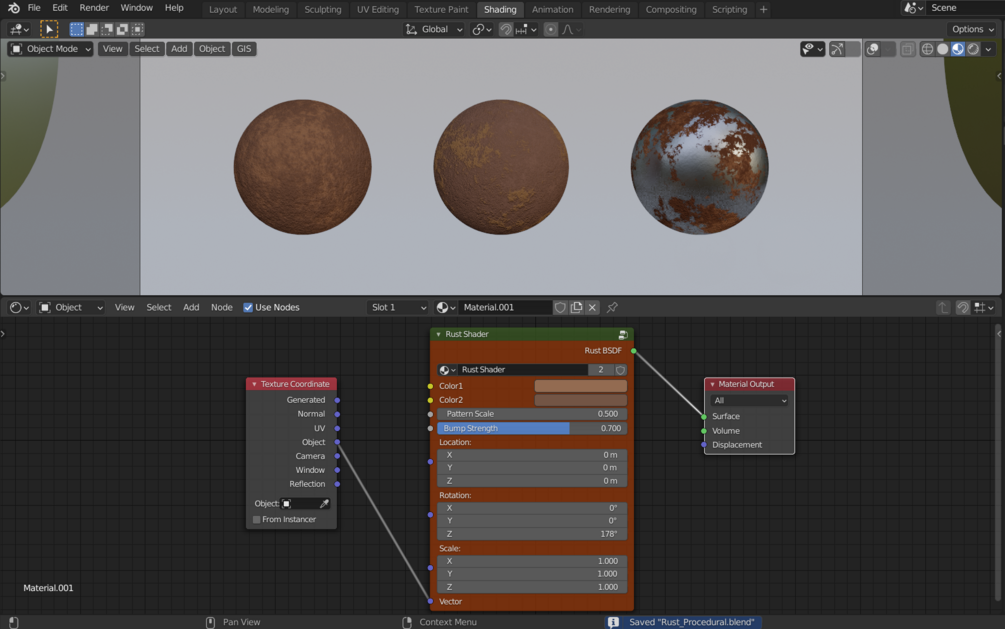Toggle X-ray mode icon
This screenshot has height=629, width=1005.
(908, 49)
